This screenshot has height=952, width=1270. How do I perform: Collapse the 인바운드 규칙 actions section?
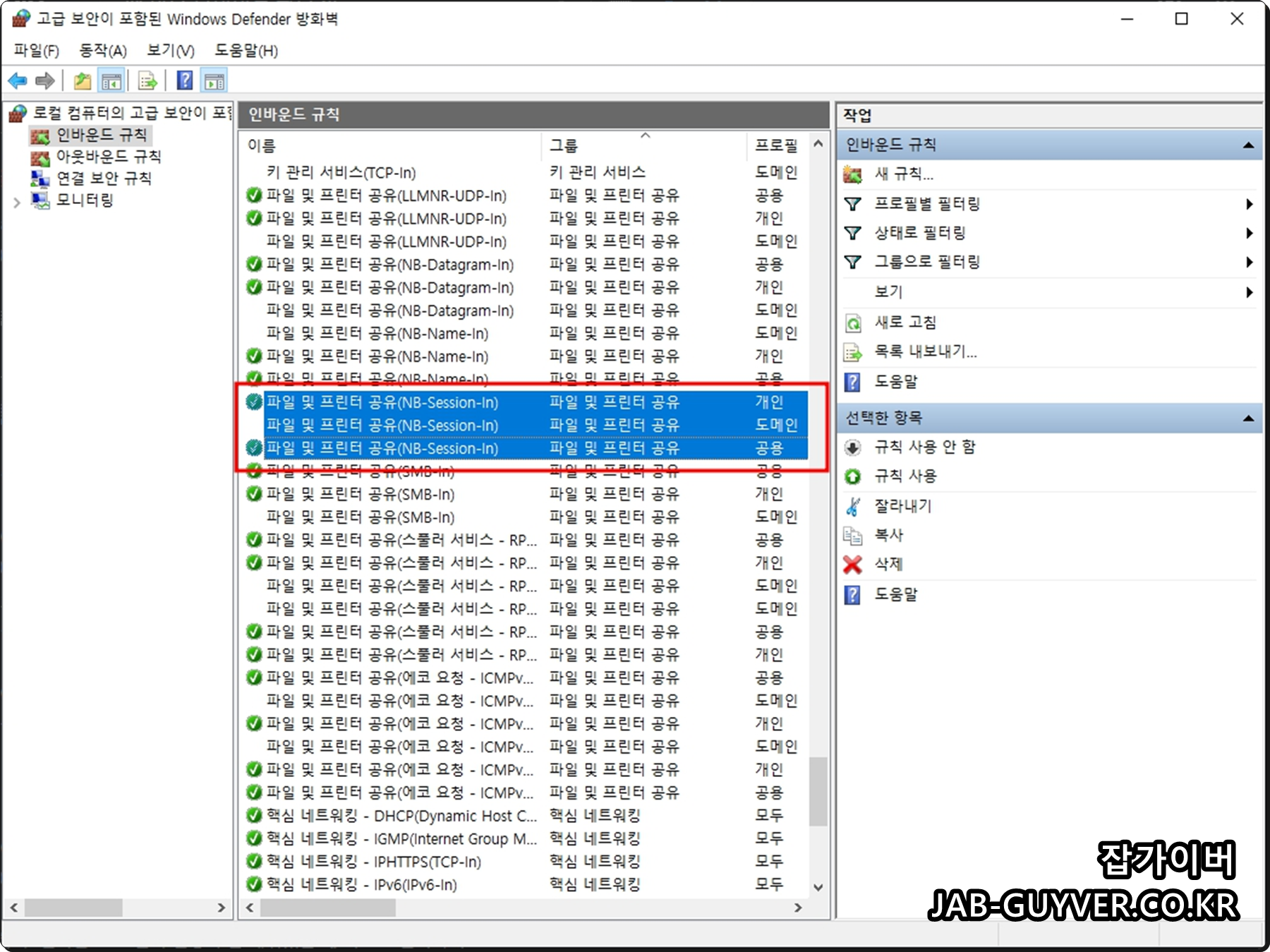click(x=1248, y=145)
